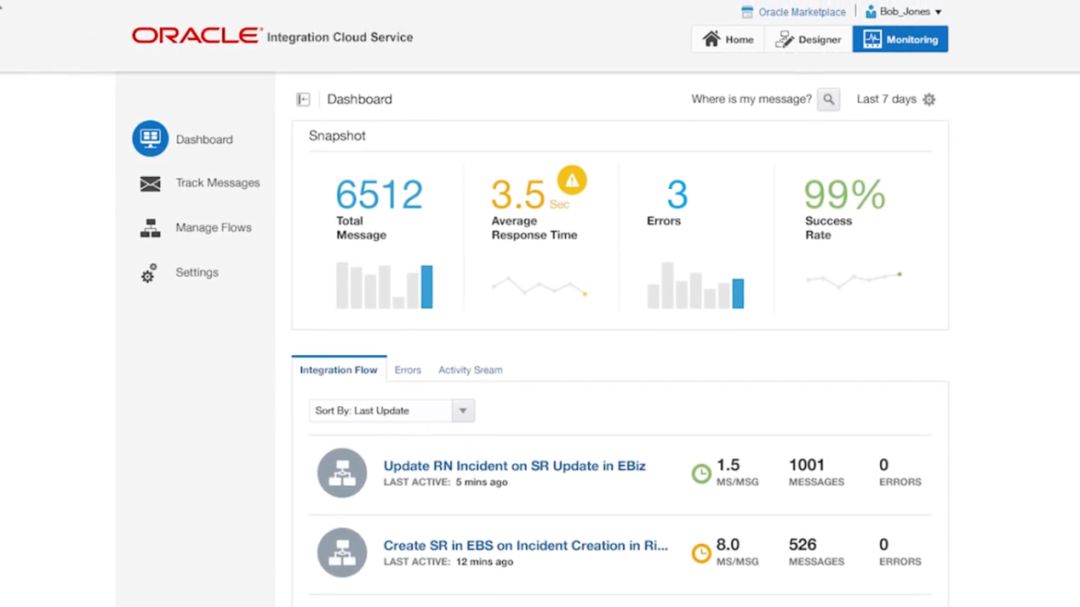Select Track Messages in the sidebar
1080x607 pixels.
[218, 183]
